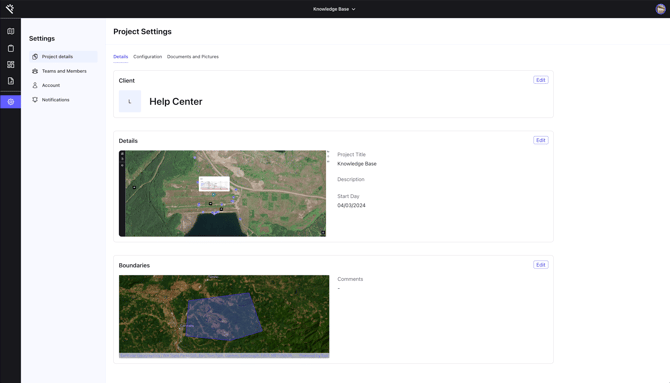Open the map view icon in sidebar
Screen dimensions: 670x383
[x=11, y=31]
